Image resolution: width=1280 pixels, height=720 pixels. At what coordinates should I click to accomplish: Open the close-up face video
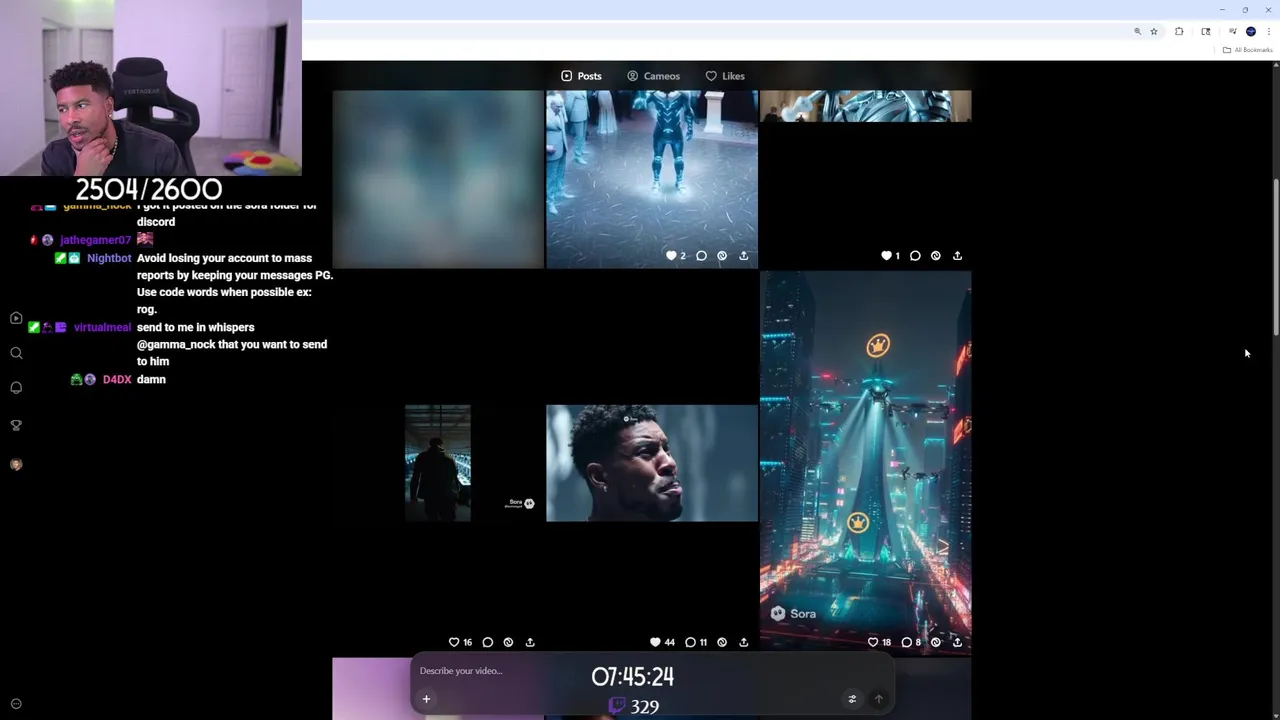pos(652,463)
